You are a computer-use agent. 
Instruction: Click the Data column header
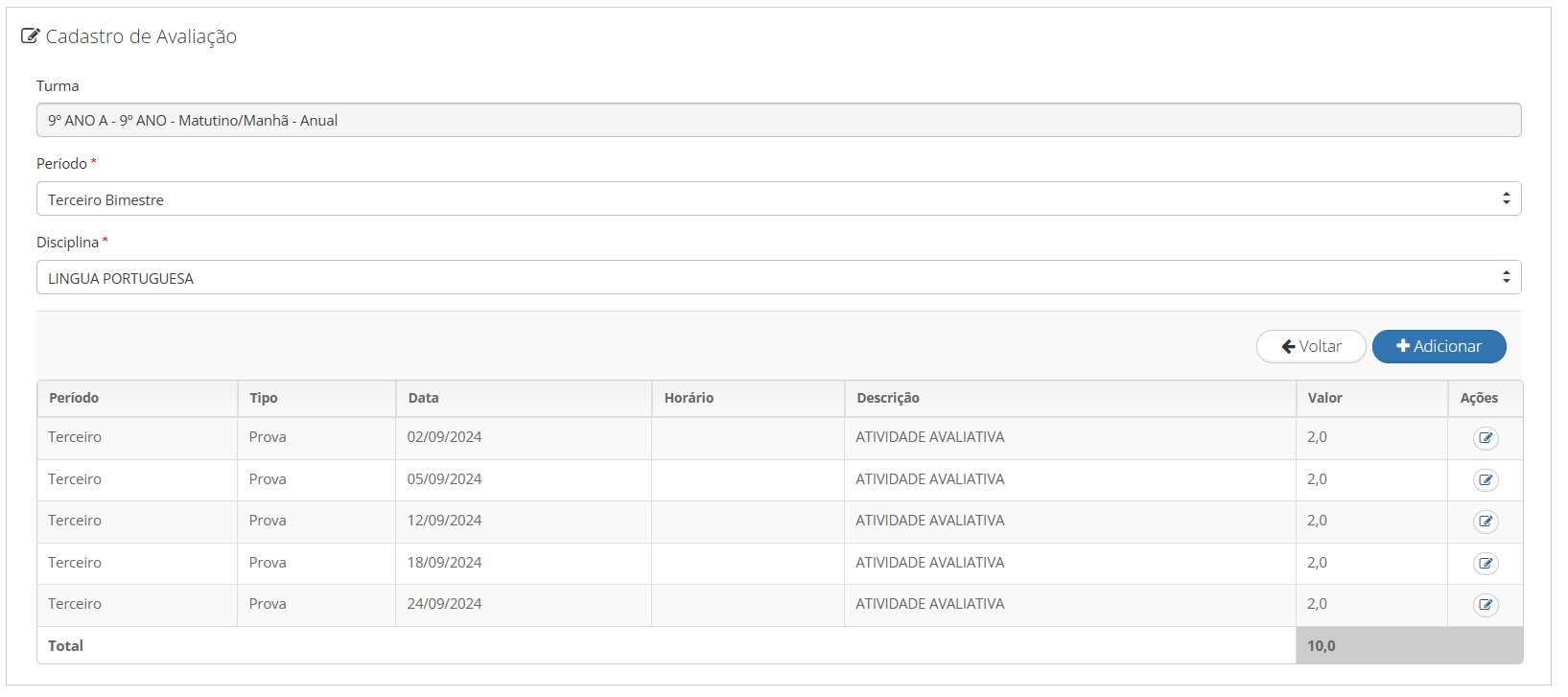(423, 398)
